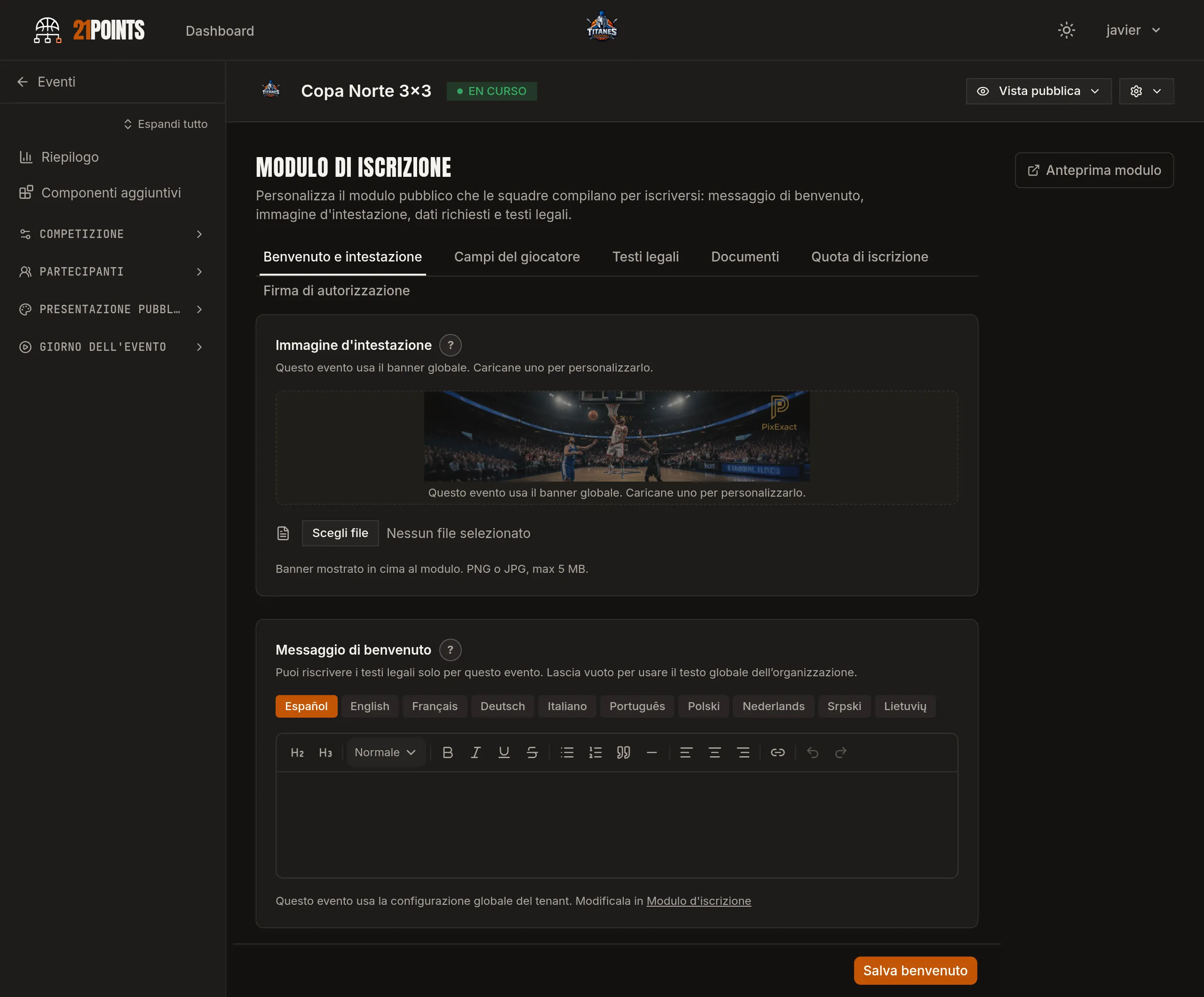
Task: Switch to Quota di iscrizione tab
Action: pyautogui.click(x=869, y=257)
